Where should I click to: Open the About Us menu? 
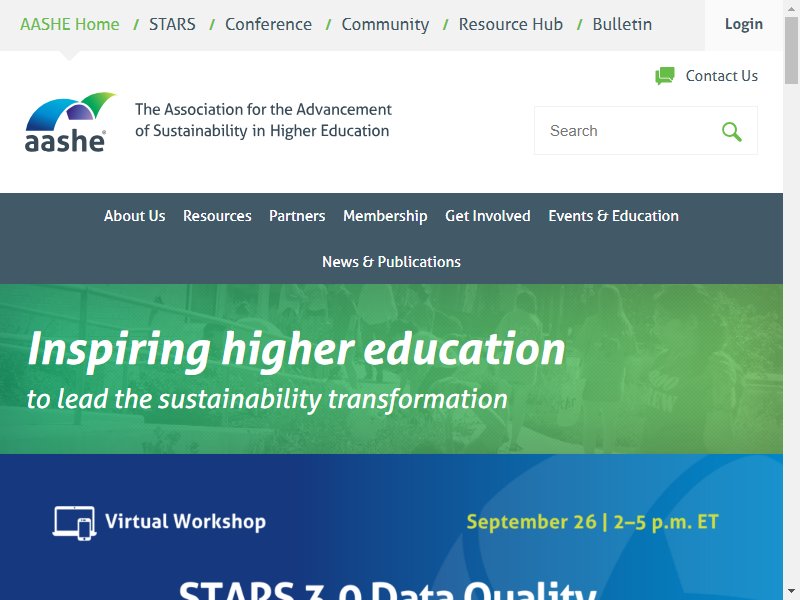(135, 216)
